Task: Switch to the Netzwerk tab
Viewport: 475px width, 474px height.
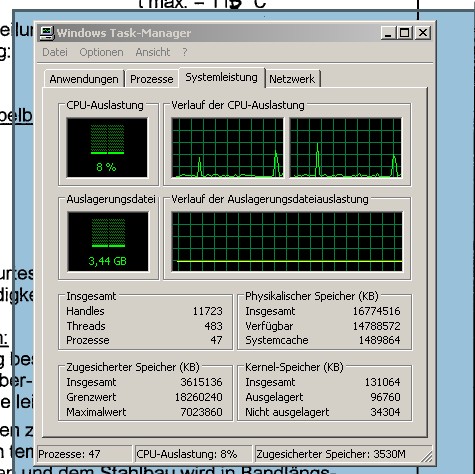Action: (x=292, y=79)
